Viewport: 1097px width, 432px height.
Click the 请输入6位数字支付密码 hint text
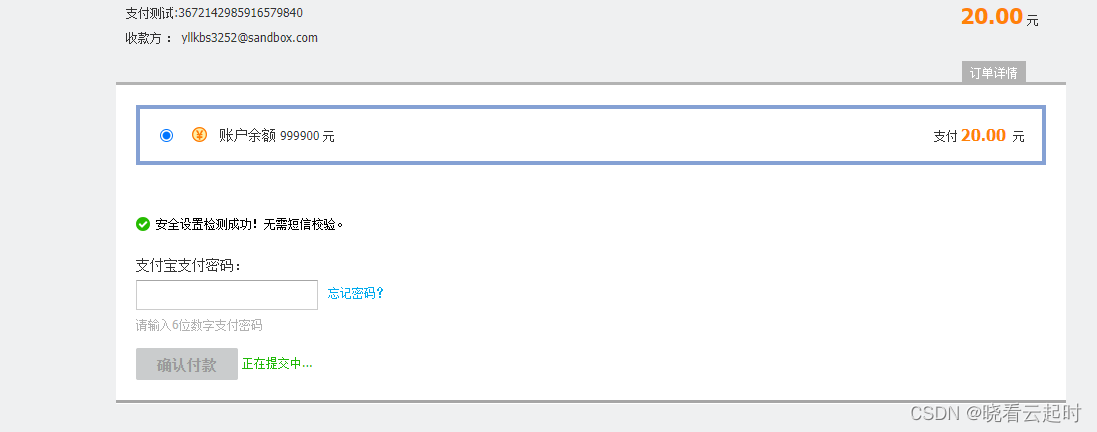tap(199, 326)
